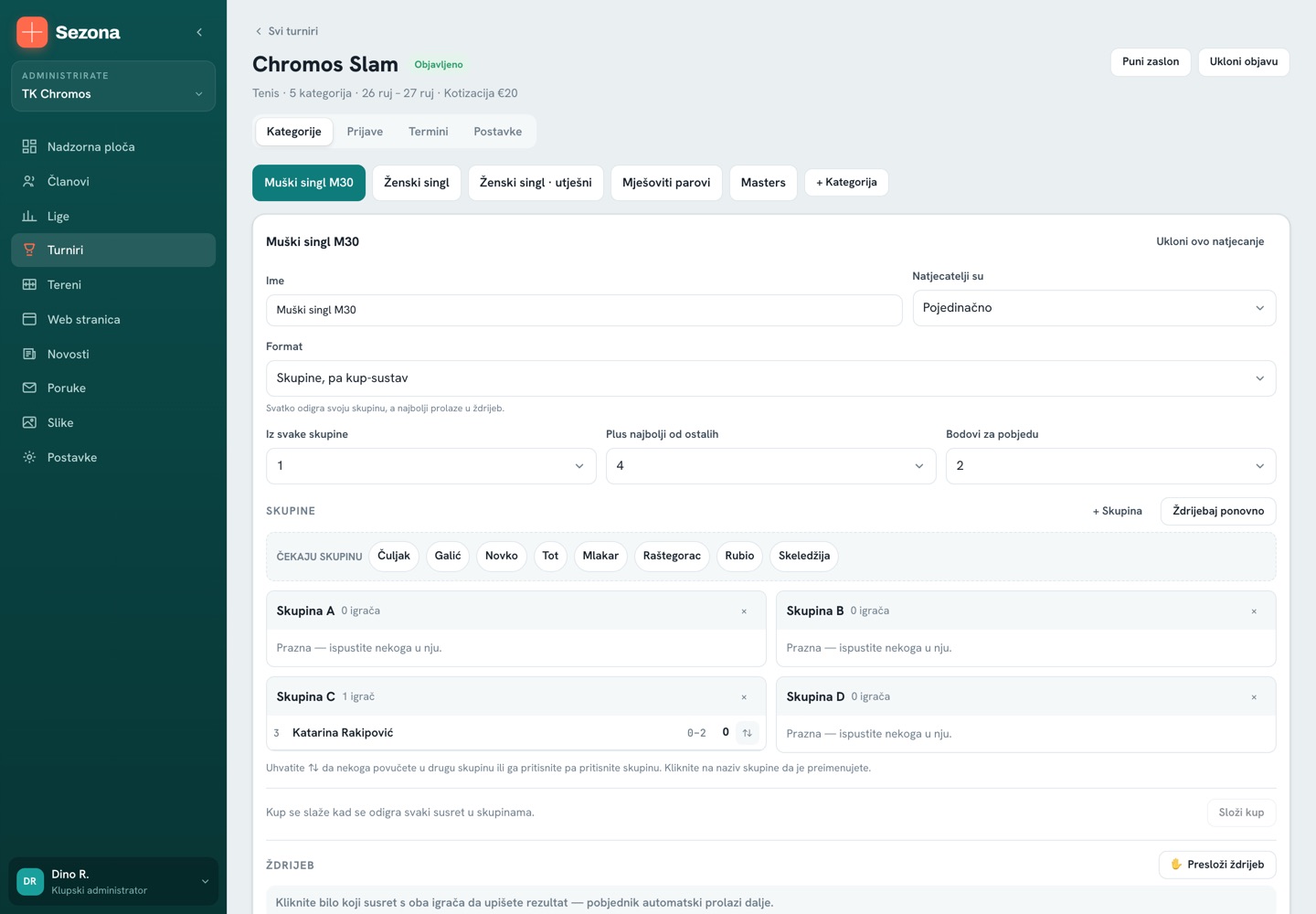Select waiting player chip Raštegorac
Image resolution: width=1316 pixels, height=914 pixels.
point(672,556)
